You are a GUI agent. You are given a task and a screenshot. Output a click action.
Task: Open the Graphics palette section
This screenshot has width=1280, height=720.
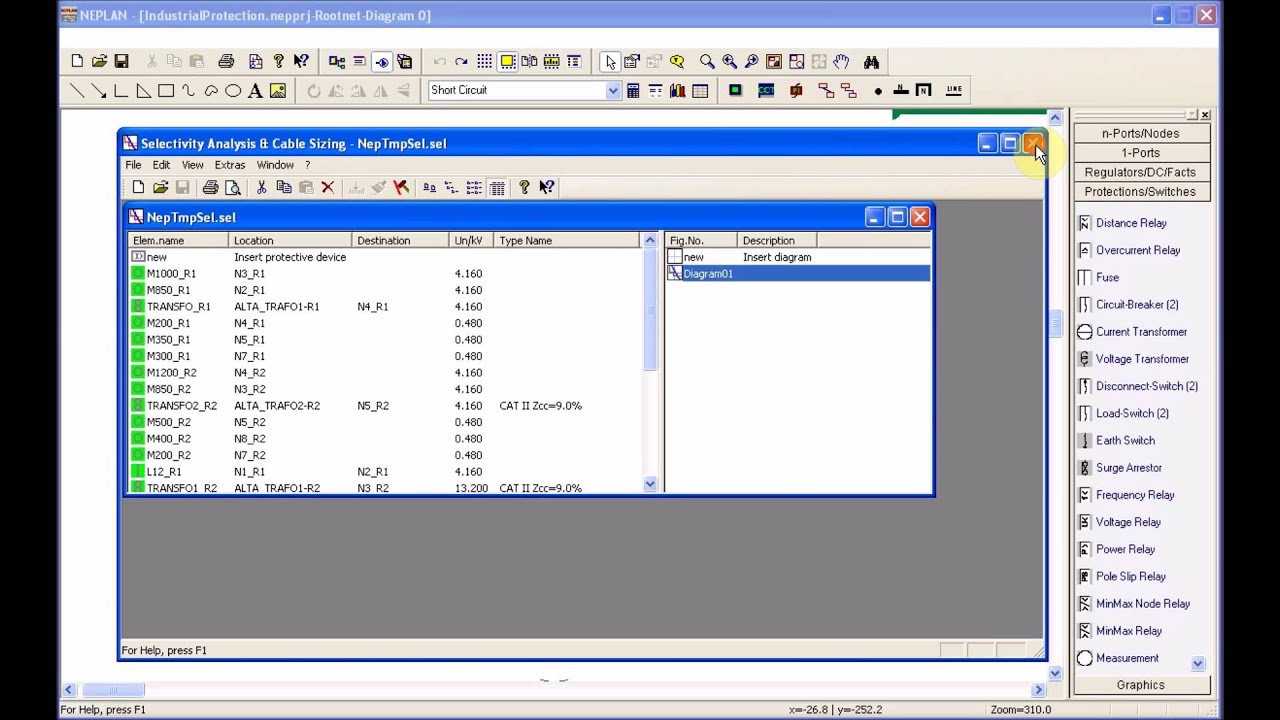pyautogui.click(x=1140, y=685)
